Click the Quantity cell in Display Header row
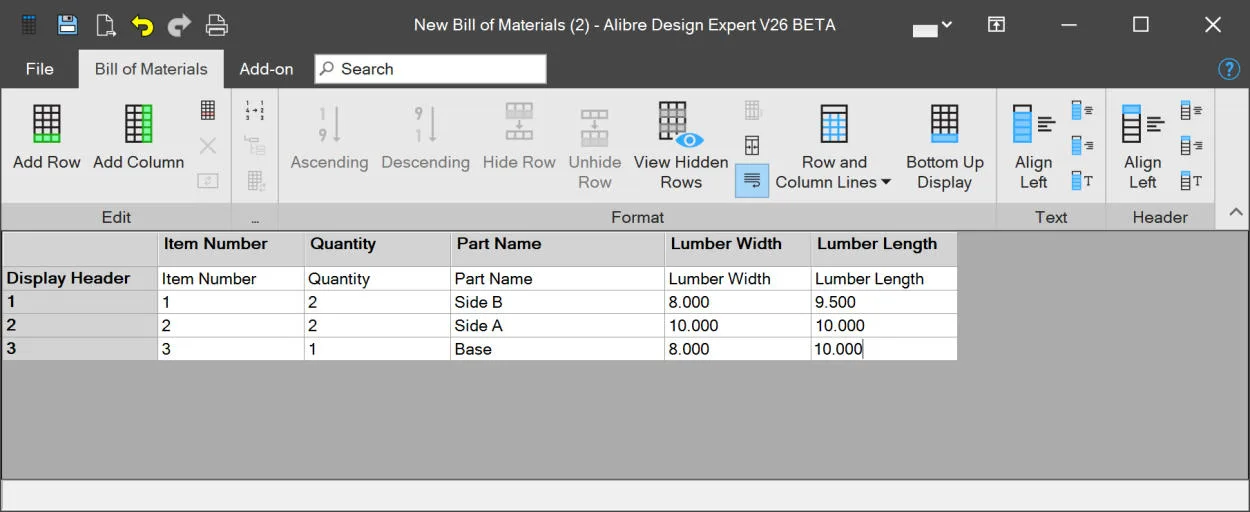The width and height of the screenshot is (1250, 512). click(377, 278)
